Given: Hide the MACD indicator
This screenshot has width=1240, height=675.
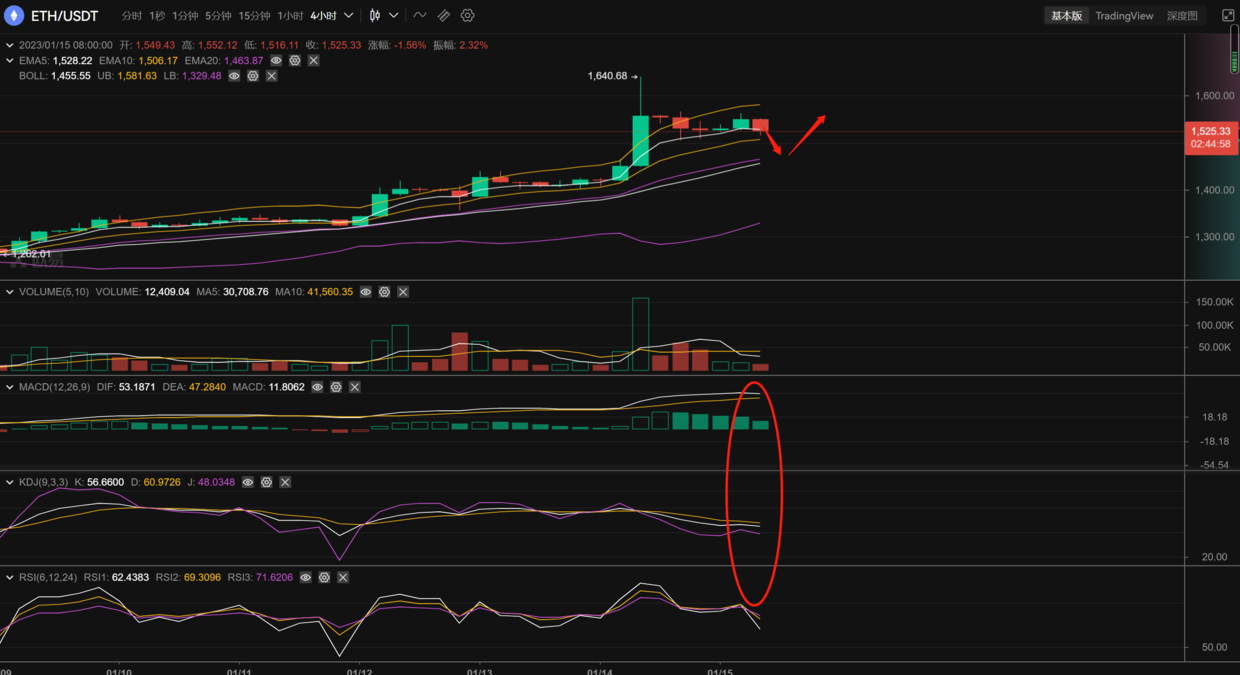Looking at the screenshot, I should click(317, 387).
